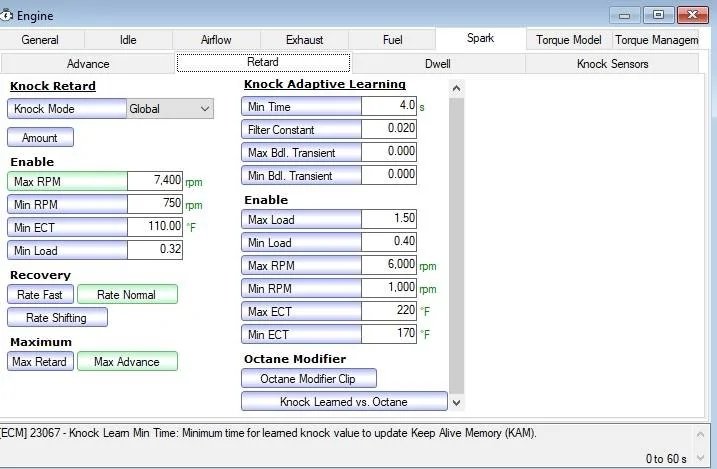Edit Adaptive Learning Max RPM value 6,000
The height and width of the screenshot is (469, 717).
389,265
